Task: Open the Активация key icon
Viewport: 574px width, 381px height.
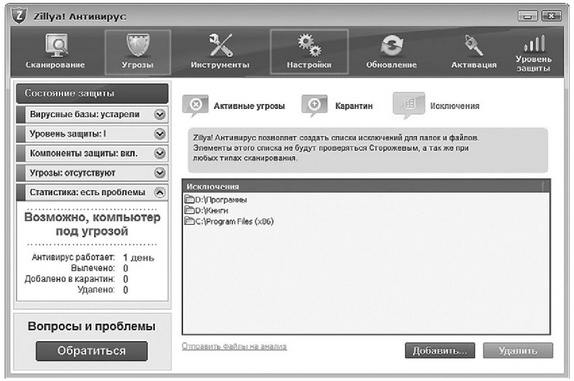Action: point(474,45)
